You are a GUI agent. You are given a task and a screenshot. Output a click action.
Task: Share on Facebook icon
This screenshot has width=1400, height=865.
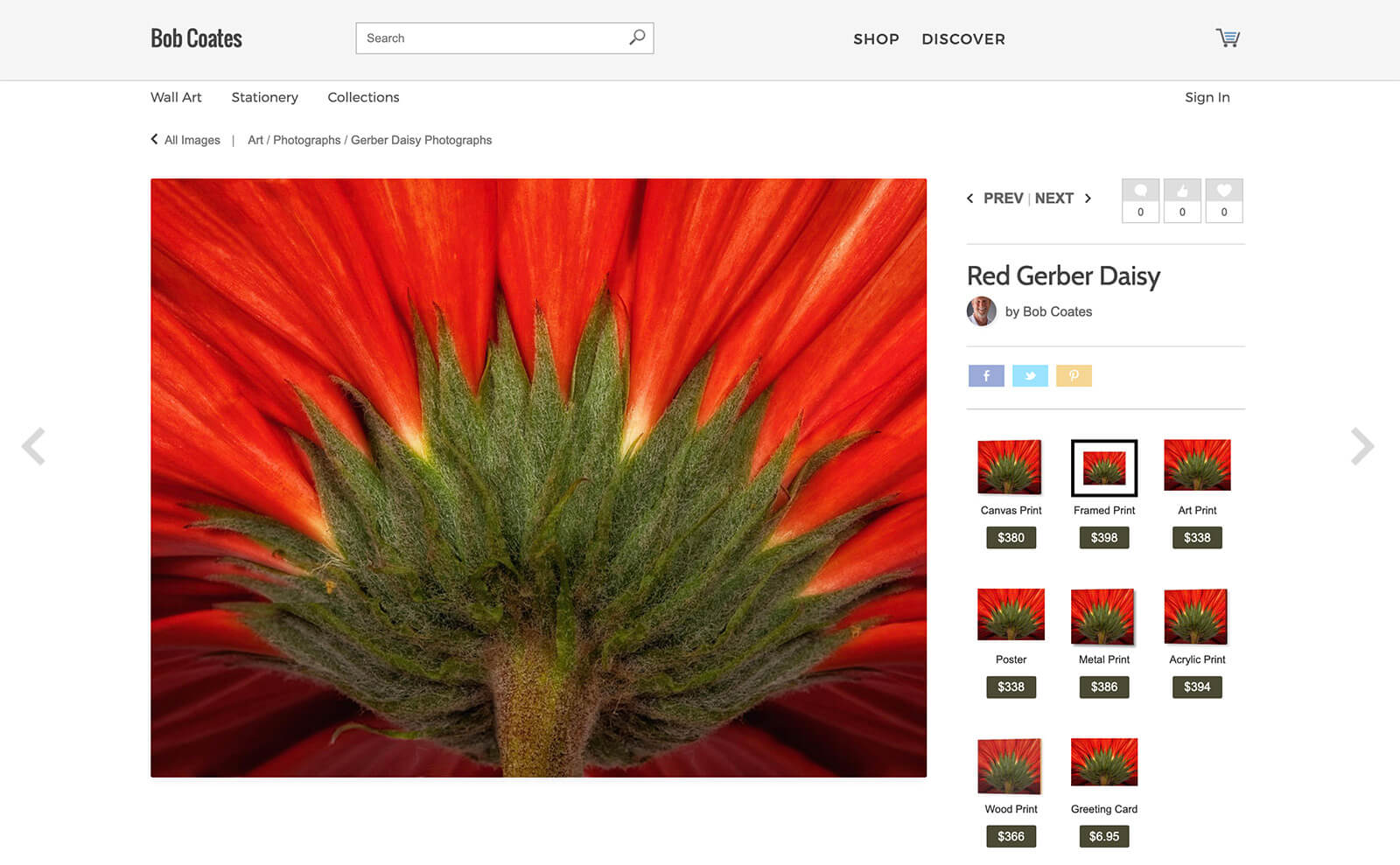point(986,376)
